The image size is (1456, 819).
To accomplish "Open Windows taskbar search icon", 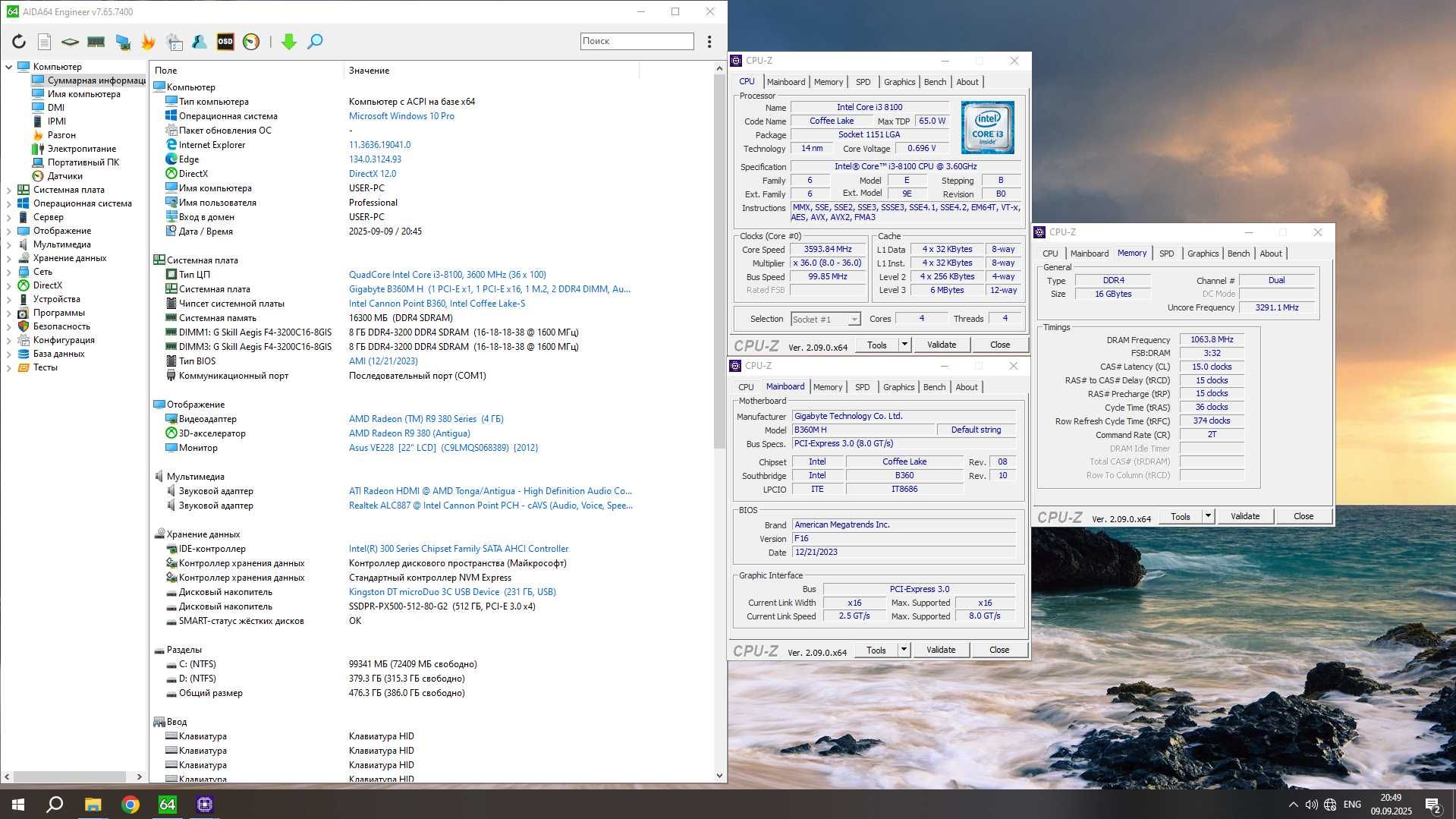I will 55,805.
